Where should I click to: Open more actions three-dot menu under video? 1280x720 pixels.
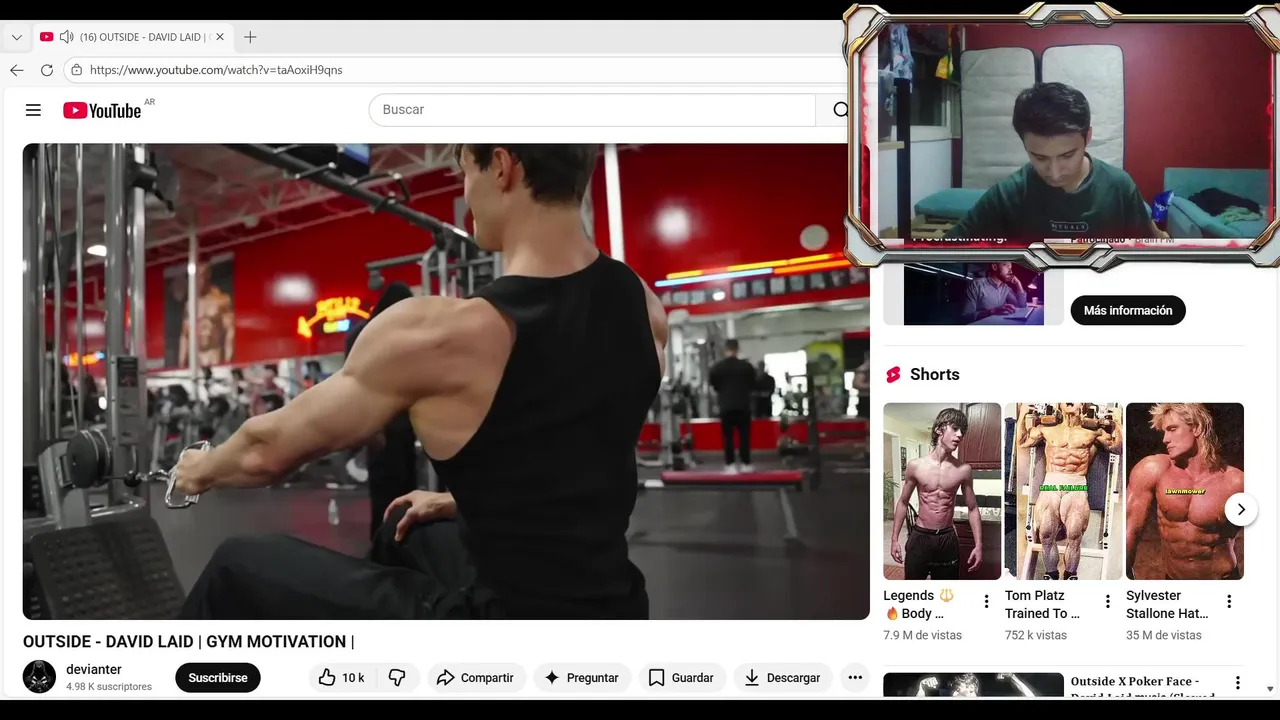[855, 677]
